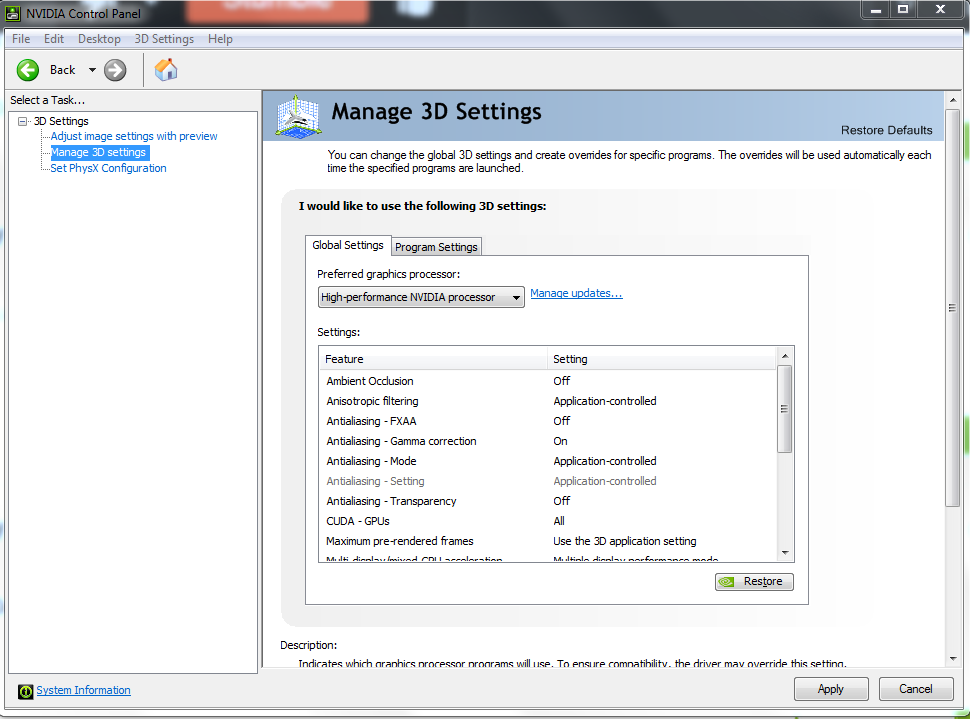The image size is (970, 719).
Task: Click the Manage updates link
Action: (576, 293)
